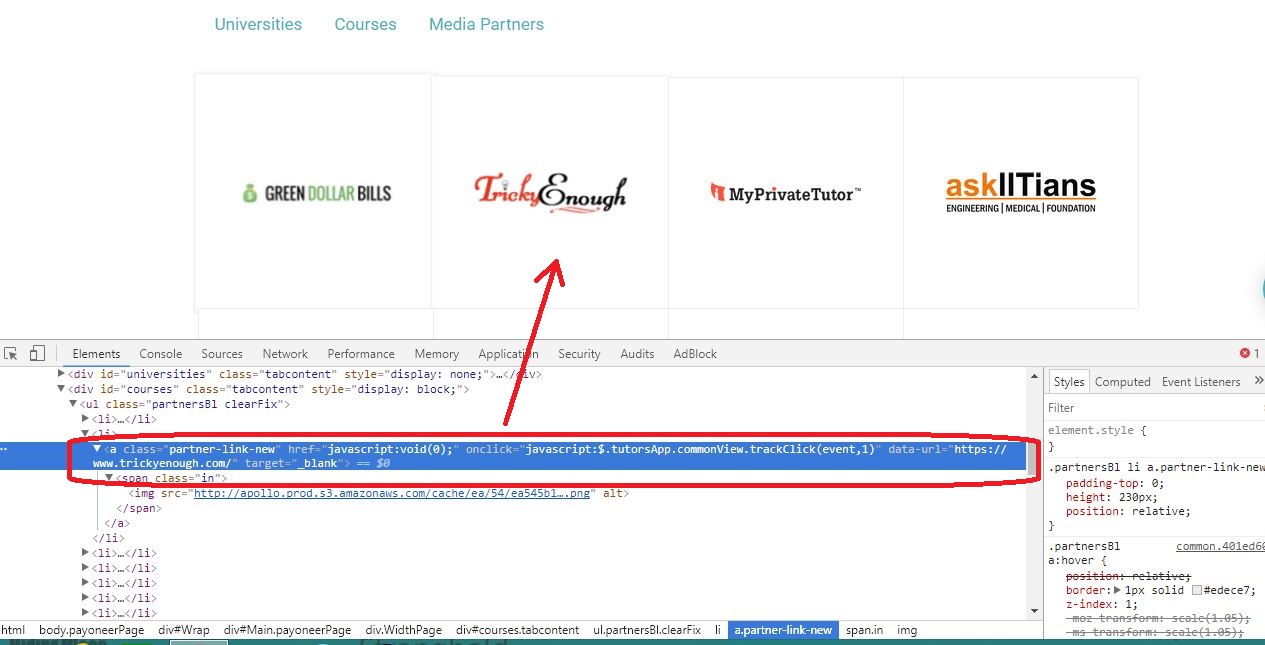
Task: Open the Sources tab
Action: pyautogui.click(x=222, y=354)
